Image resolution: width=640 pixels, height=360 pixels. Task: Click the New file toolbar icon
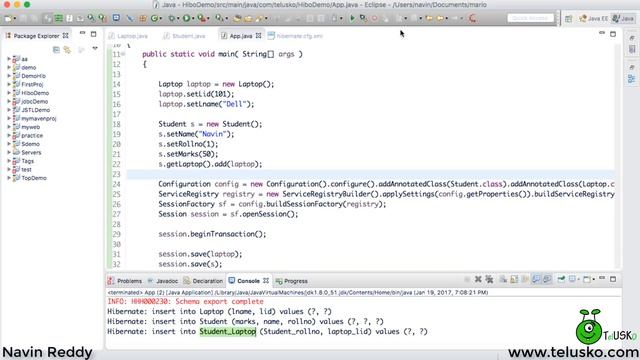coord(8,18)
